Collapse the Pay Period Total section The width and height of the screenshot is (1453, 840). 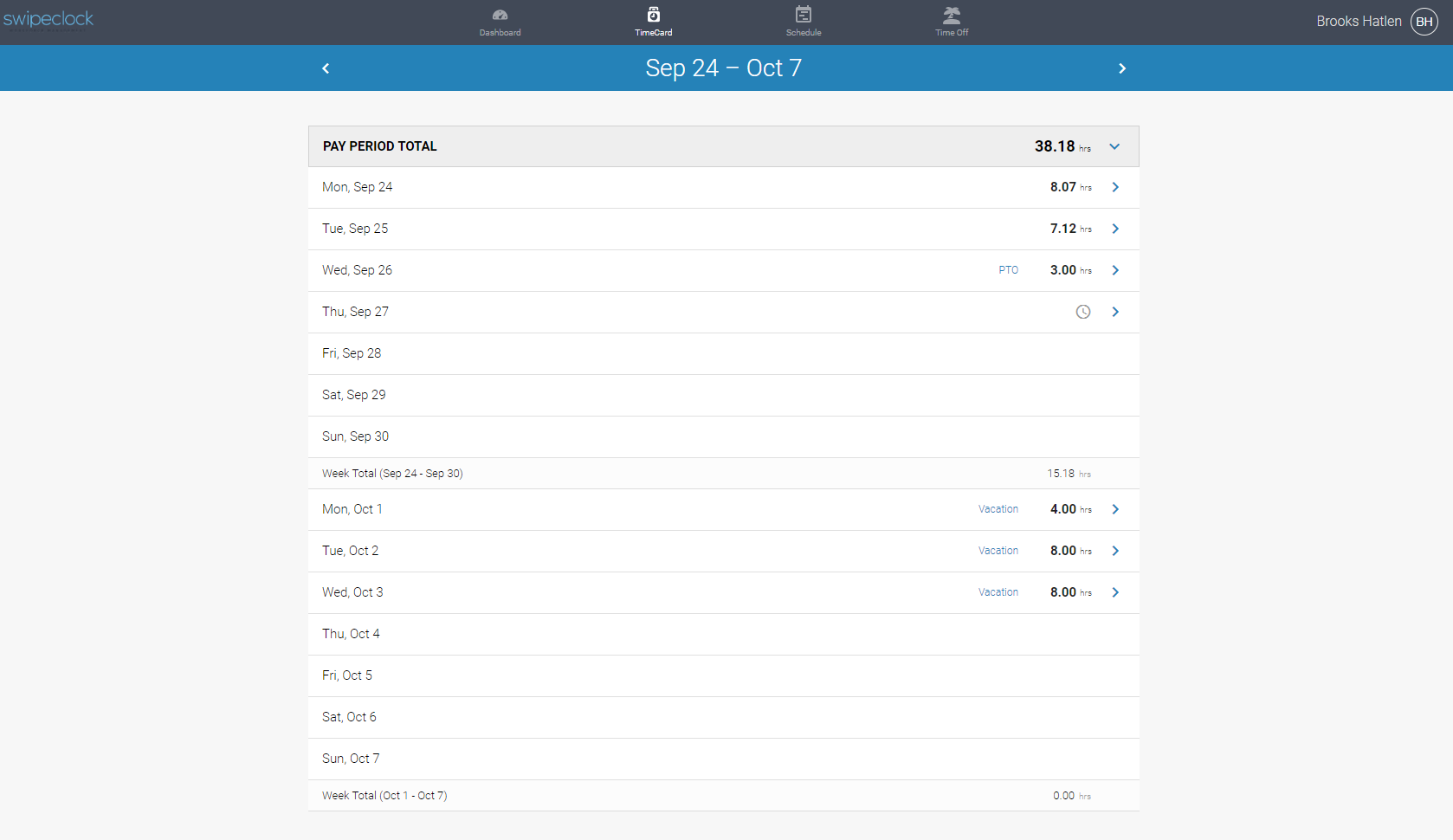(1114, 146)
